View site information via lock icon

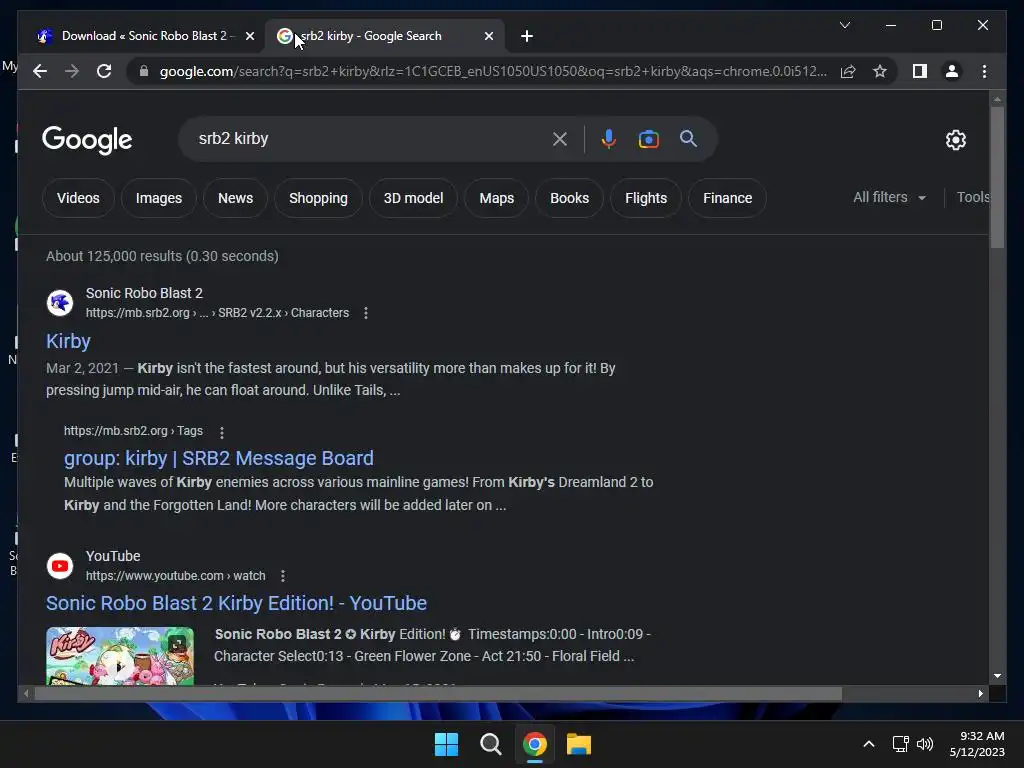click(144, 71)
